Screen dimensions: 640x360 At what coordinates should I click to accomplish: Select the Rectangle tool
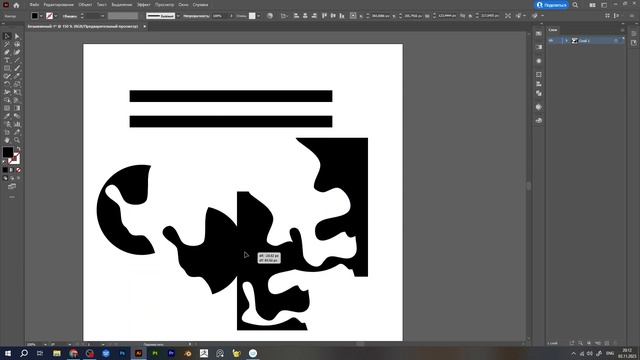tap(7, 68)
